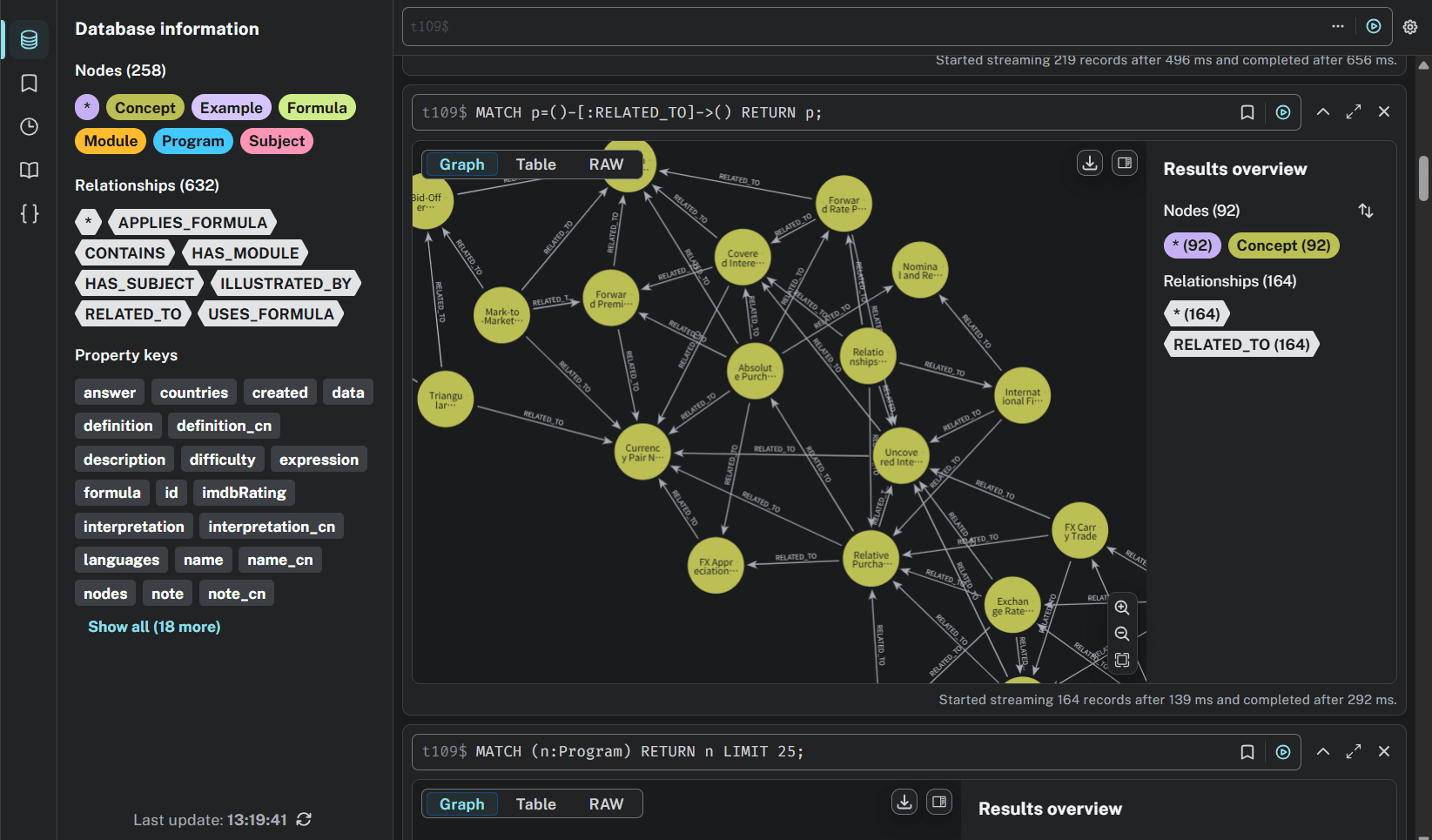
Task: Show all 18 more property keys
Action: [x=154, y=627]
